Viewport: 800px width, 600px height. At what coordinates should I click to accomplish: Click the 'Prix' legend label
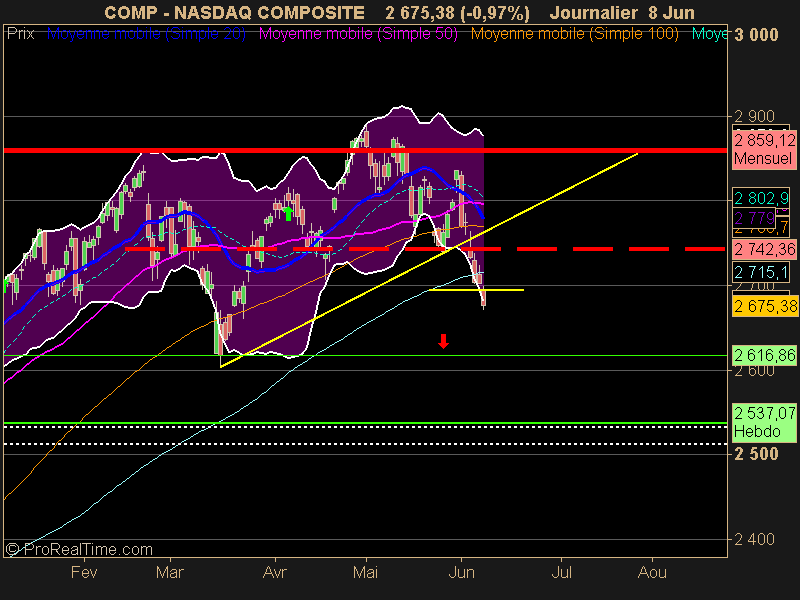20,34
